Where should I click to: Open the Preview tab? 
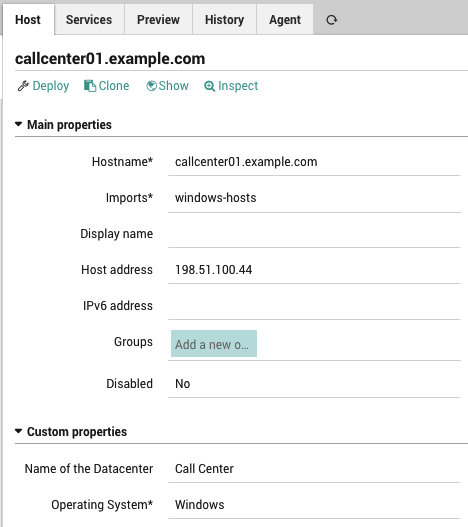click(158, 19)
